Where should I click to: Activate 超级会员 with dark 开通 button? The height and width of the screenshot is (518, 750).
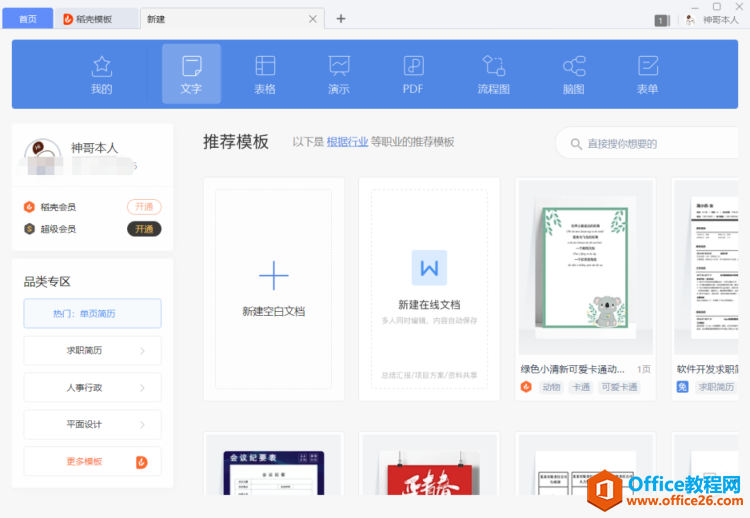point(144,229)
